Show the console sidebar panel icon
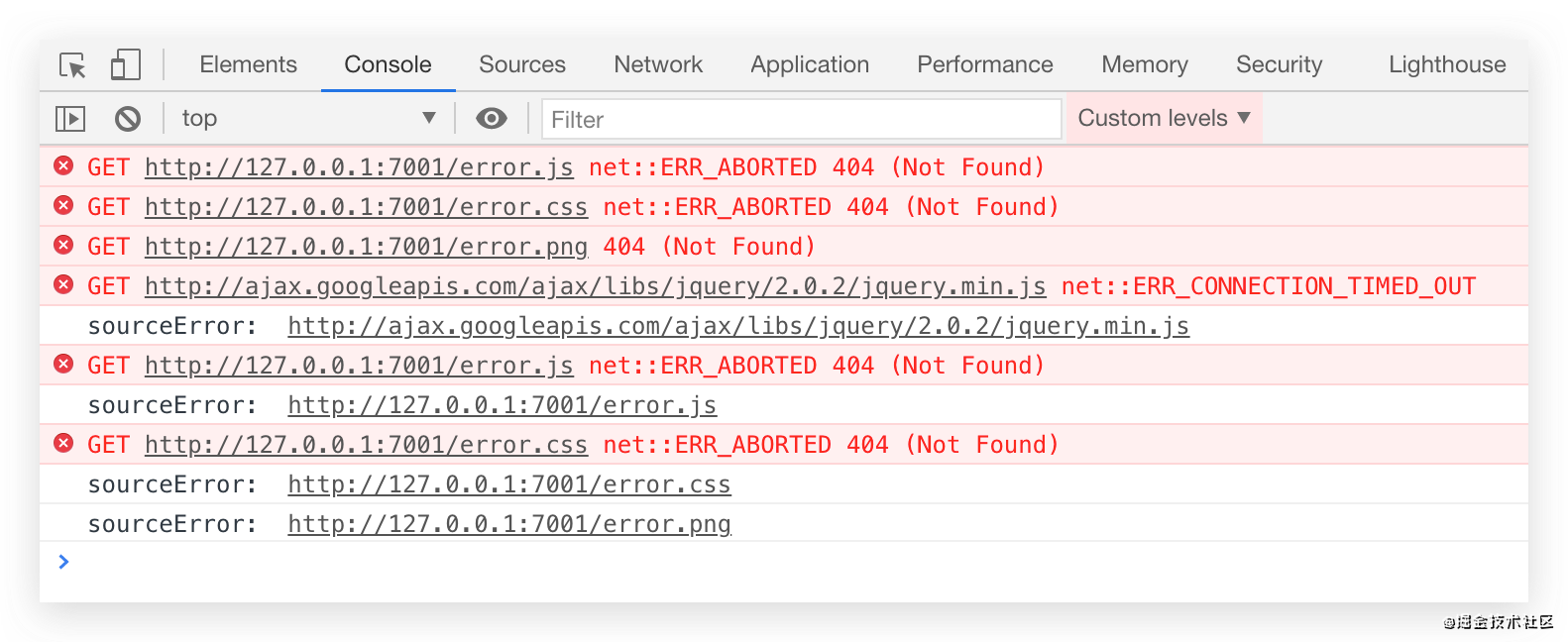1568x642 pixels. [x=70, y=119]
